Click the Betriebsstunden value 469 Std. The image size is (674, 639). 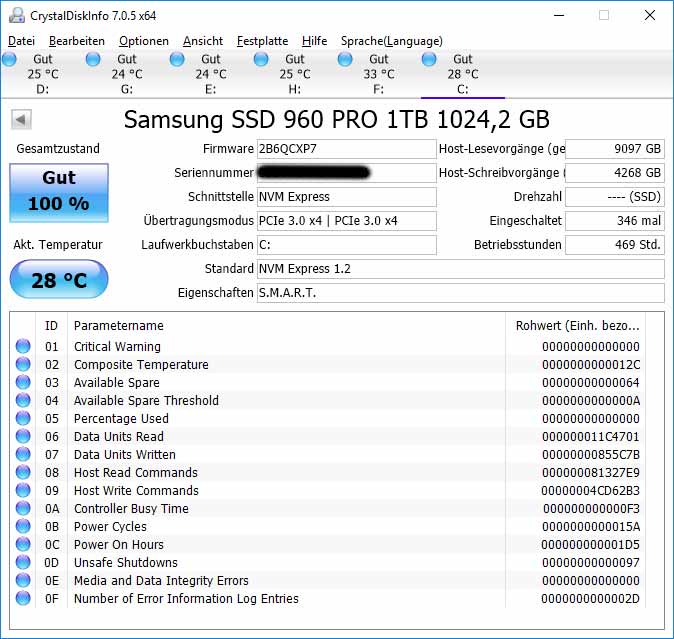pos(615,245)
